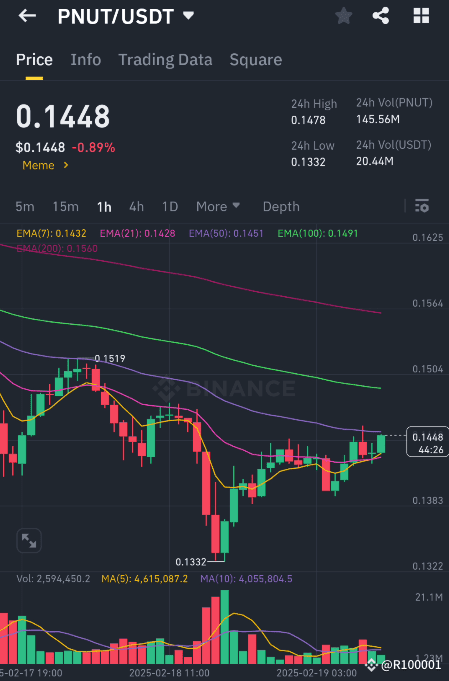This screenshot has width=449, height=681.
Task: Go back using the left arrow
Action: [x=27, y=16]
